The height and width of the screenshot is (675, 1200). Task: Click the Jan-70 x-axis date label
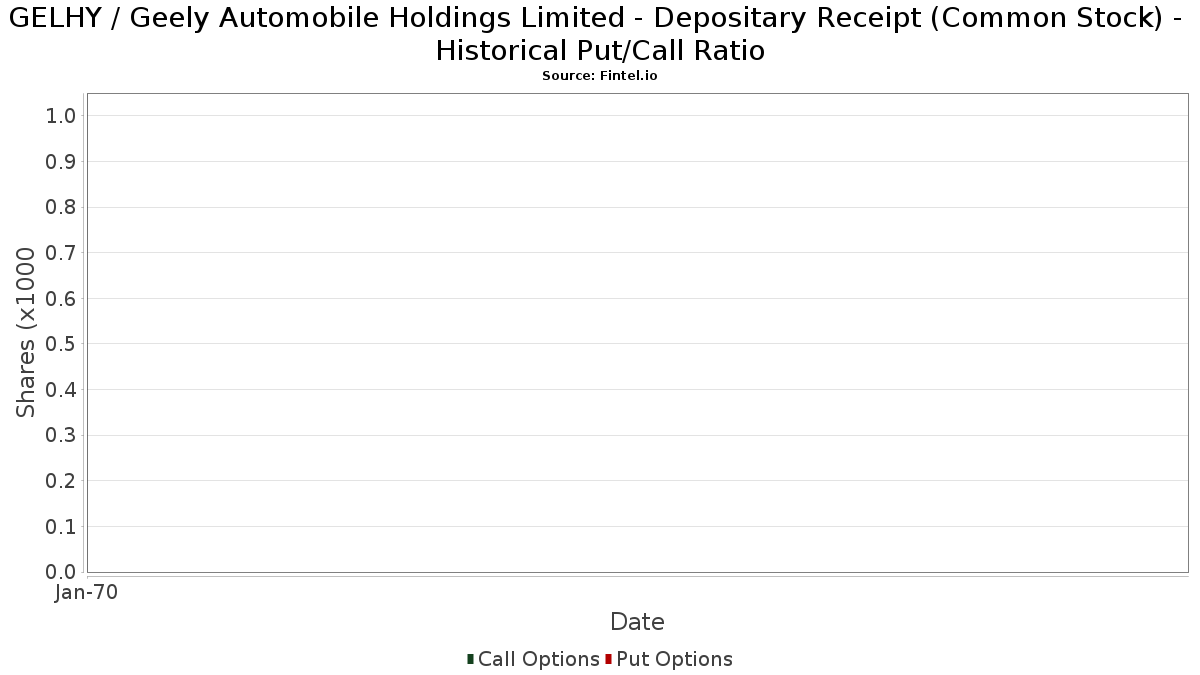tap(86, 593)
